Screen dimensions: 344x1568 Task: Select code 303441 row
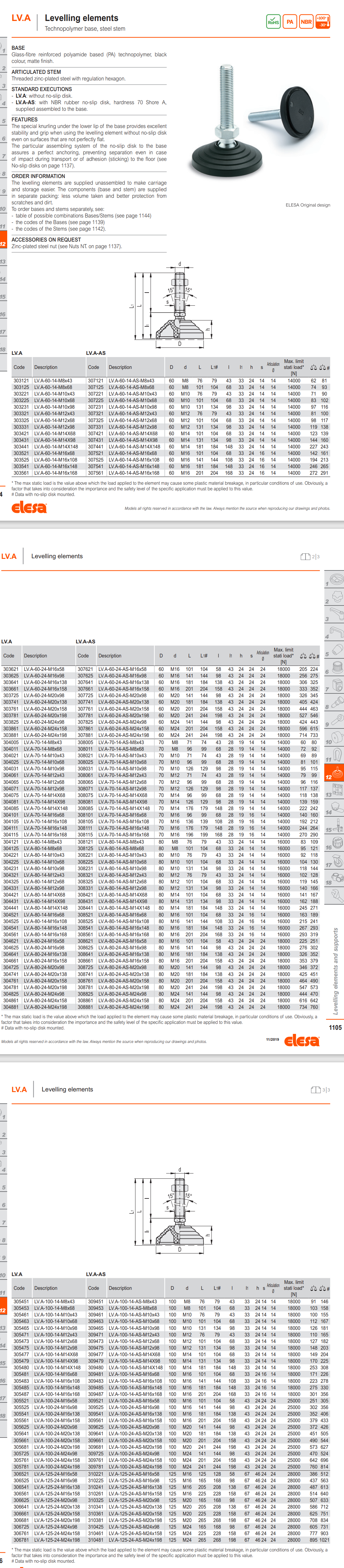(171, 447)
